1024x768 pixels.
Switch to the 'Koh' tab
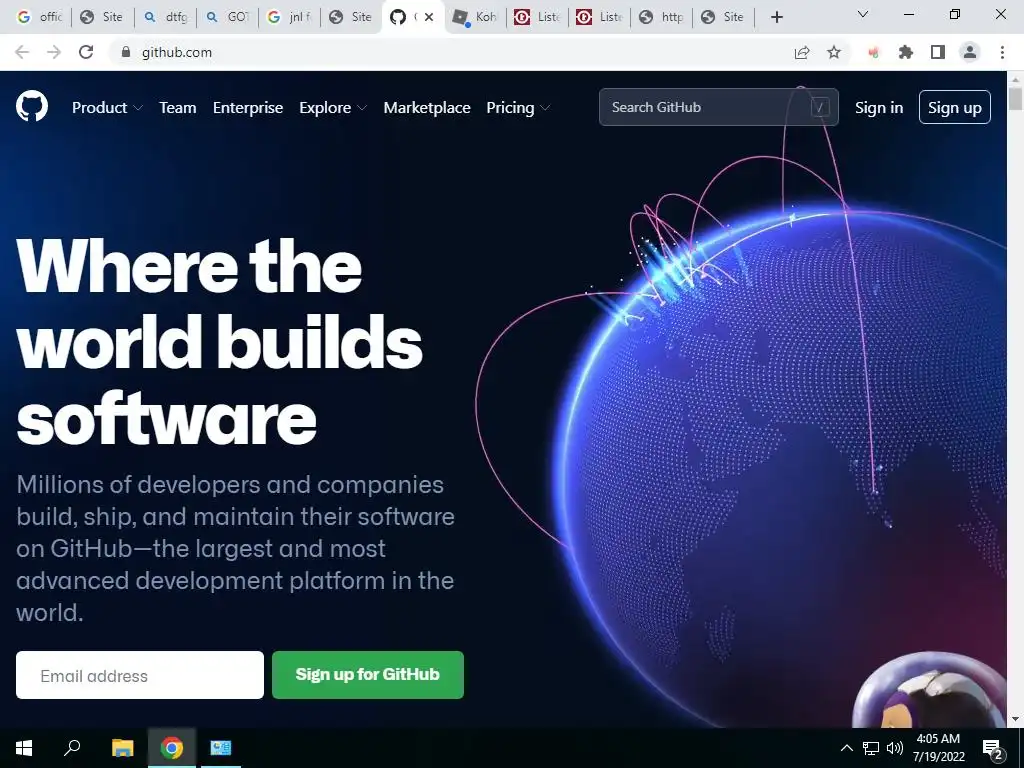pyautogui.click(x=476, y=17)
